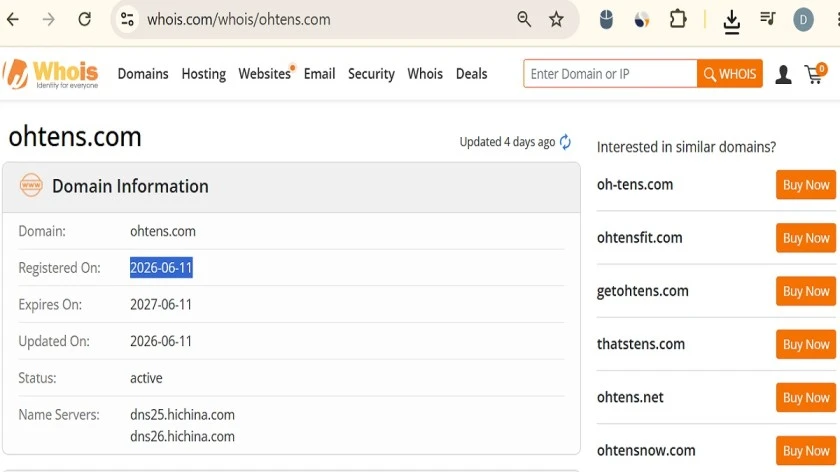Open the Domains menu
The width and height of the screenshot is (840, 472).
click(x=143, y=74)
